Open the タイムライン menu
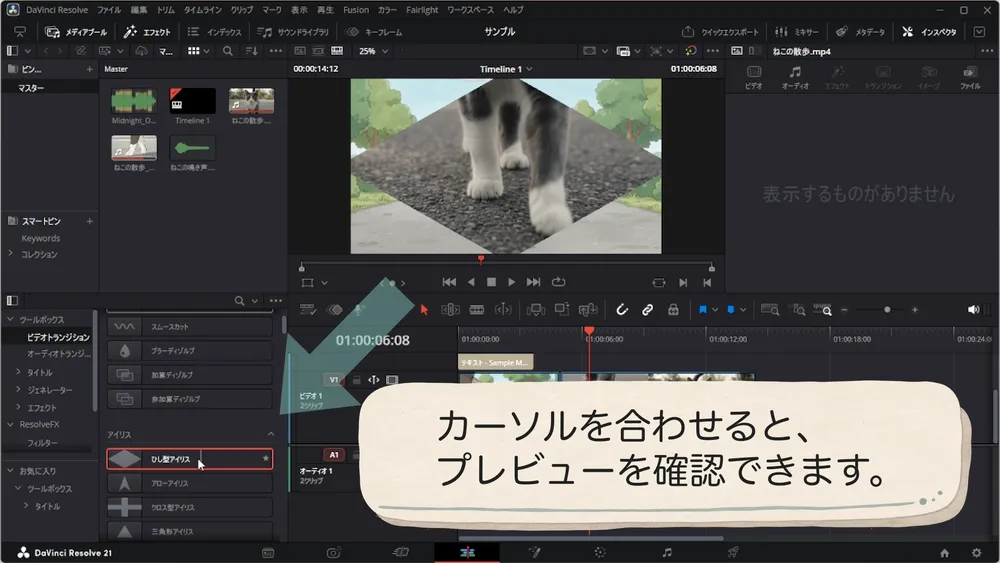Screen dimensions: 1000x563 pyautogui.click(x=203, y=10)
